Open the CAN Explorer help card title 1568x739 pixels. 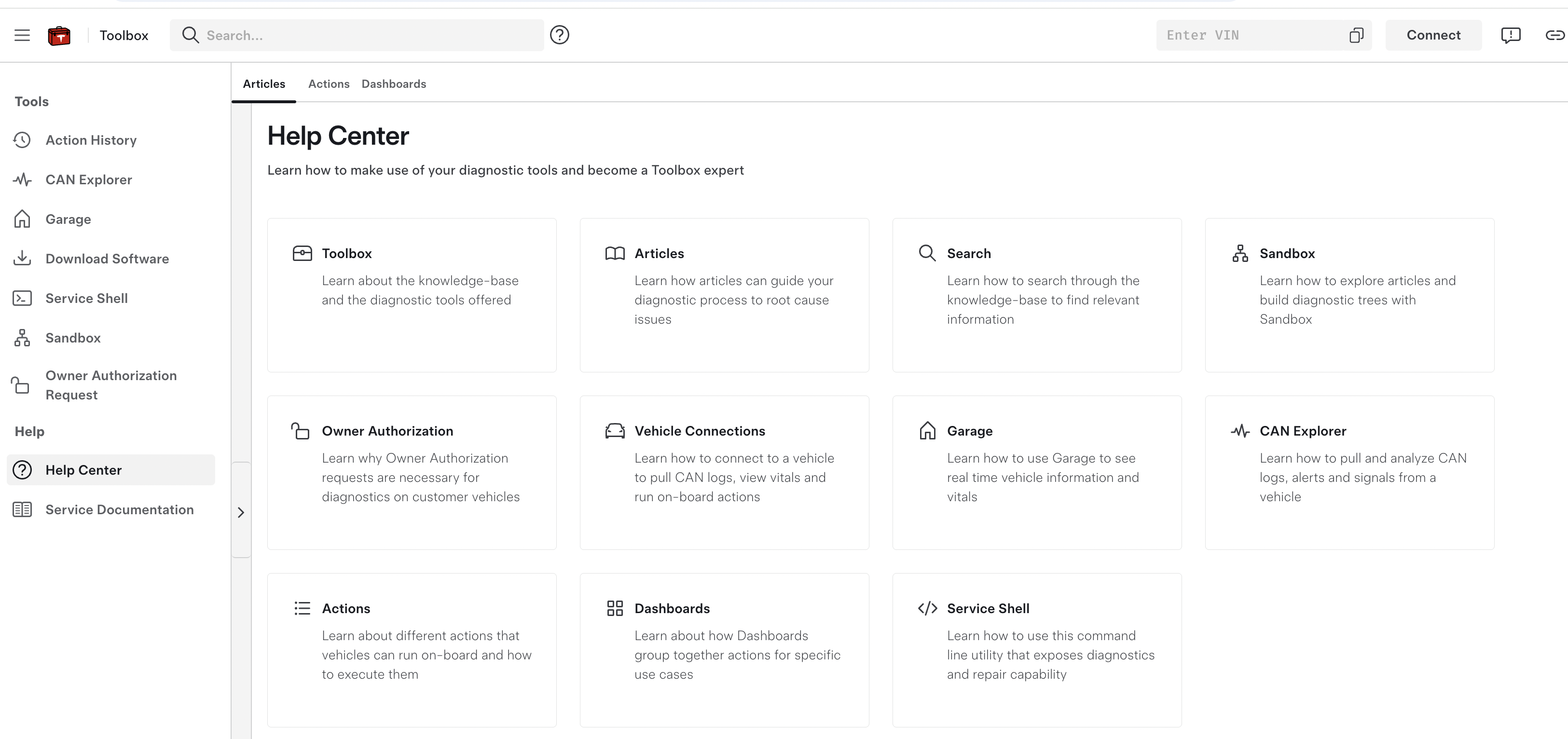click(1303, 431)
